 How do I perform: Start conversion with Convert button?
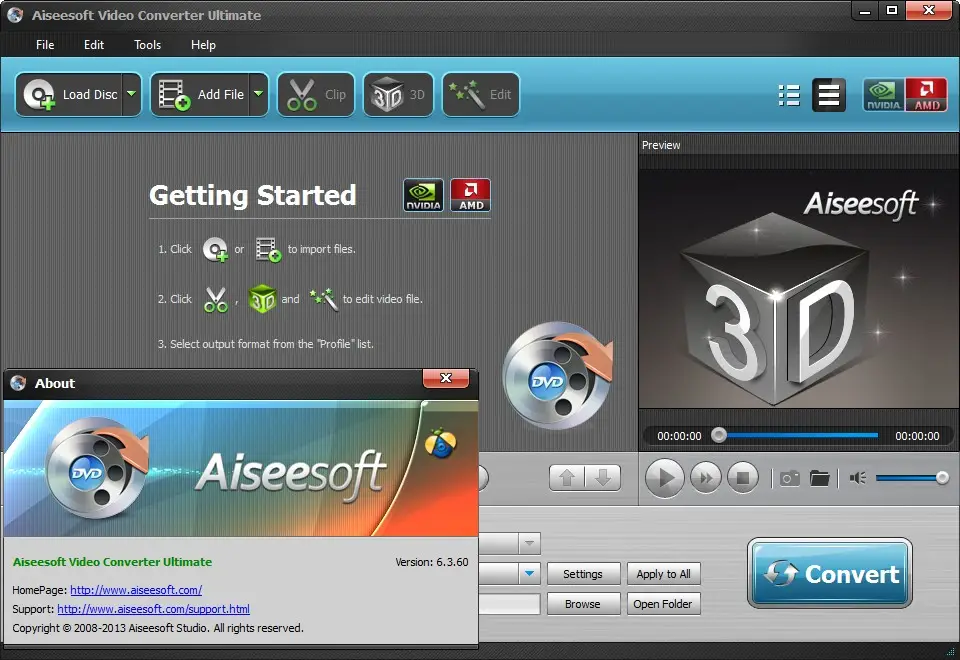click(x=830, y=574)
